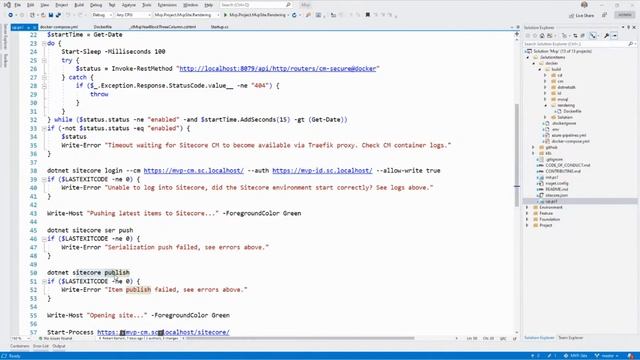640x360 pixels.
Task: Pin the Solution Explorer panel with auto-hide icon
Action: point(629,27)
